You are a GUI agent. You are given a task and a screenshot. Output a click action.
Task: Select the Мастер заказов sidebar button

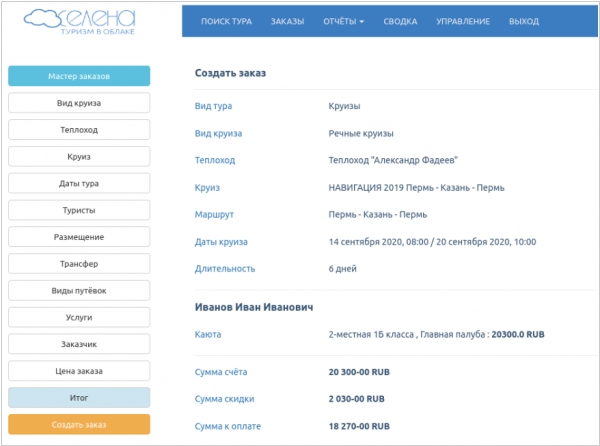click(79, 76)
